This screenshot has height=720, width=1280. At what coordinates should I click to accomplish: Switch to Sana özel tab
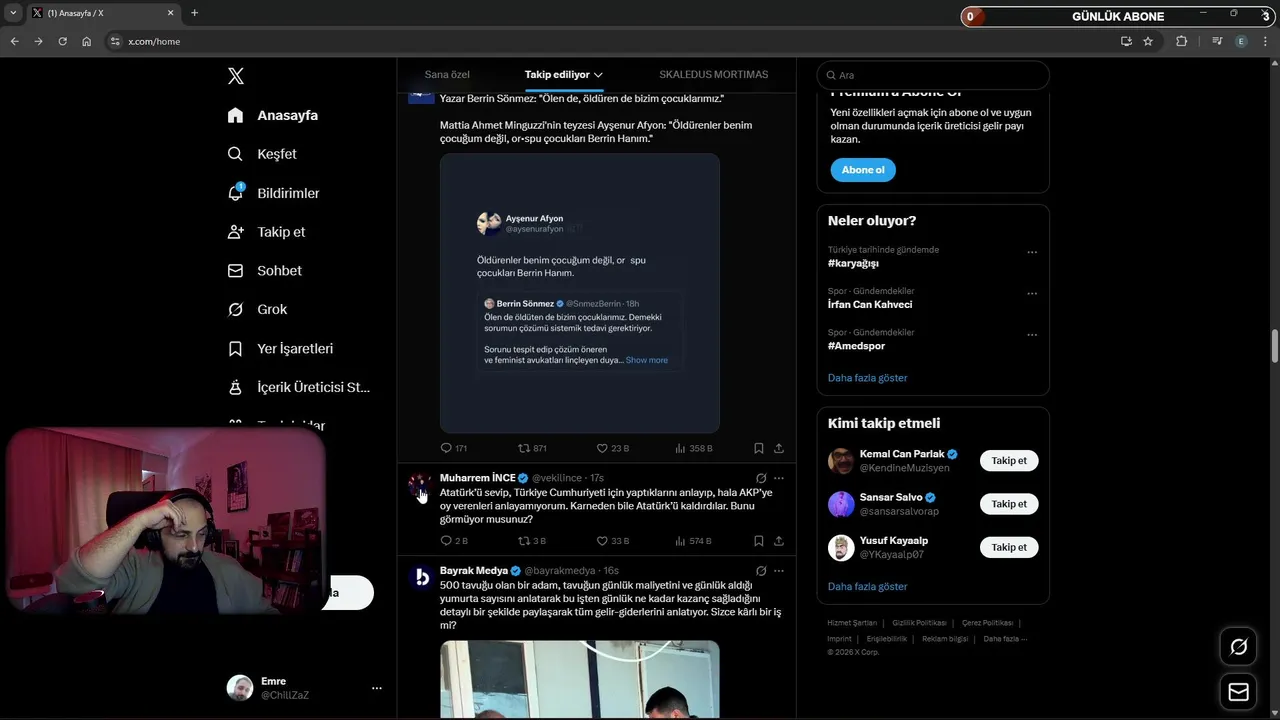447,75
